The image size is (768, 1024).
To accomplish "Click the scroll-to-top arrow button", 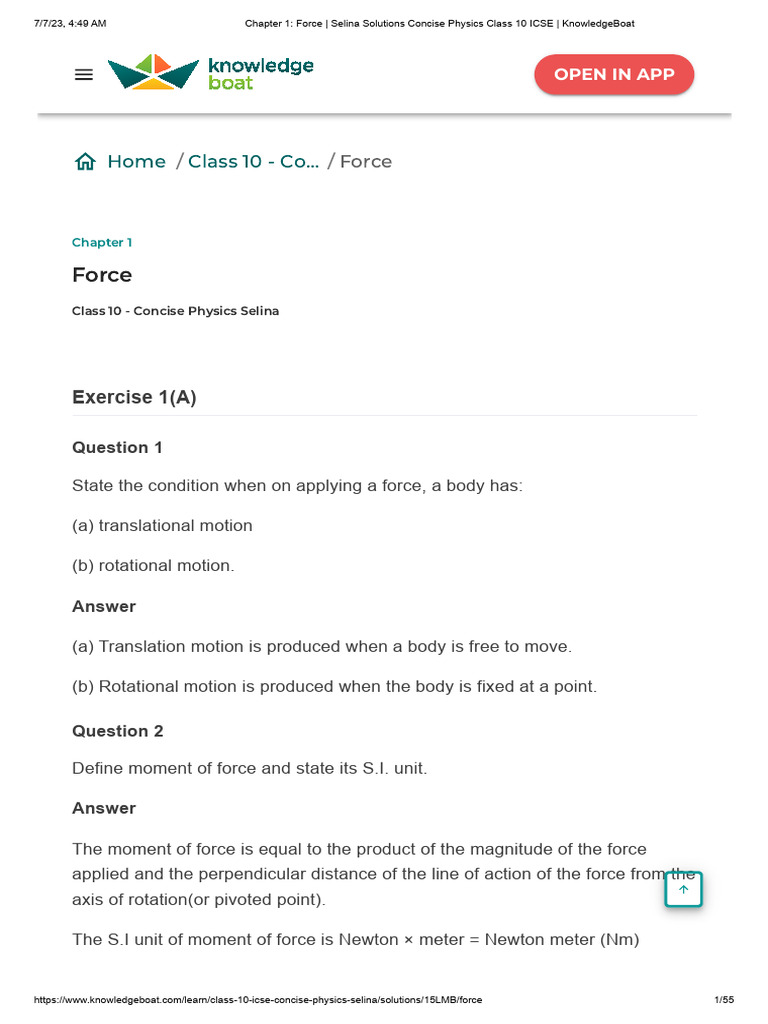I will 684,889.
